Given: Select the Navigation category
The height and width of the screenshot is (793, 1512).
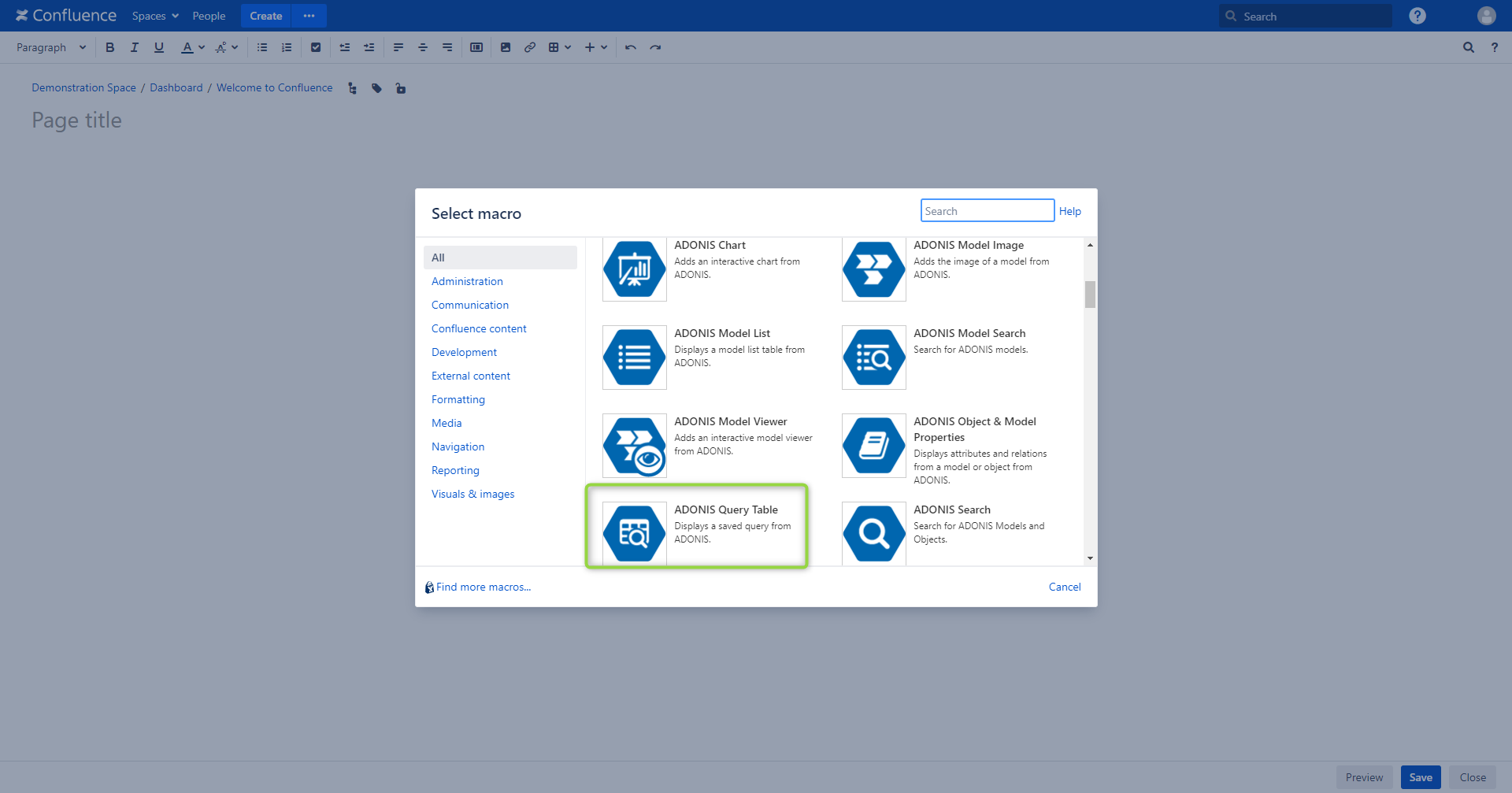Looking at the screenshot, I should tap(458, 447).
